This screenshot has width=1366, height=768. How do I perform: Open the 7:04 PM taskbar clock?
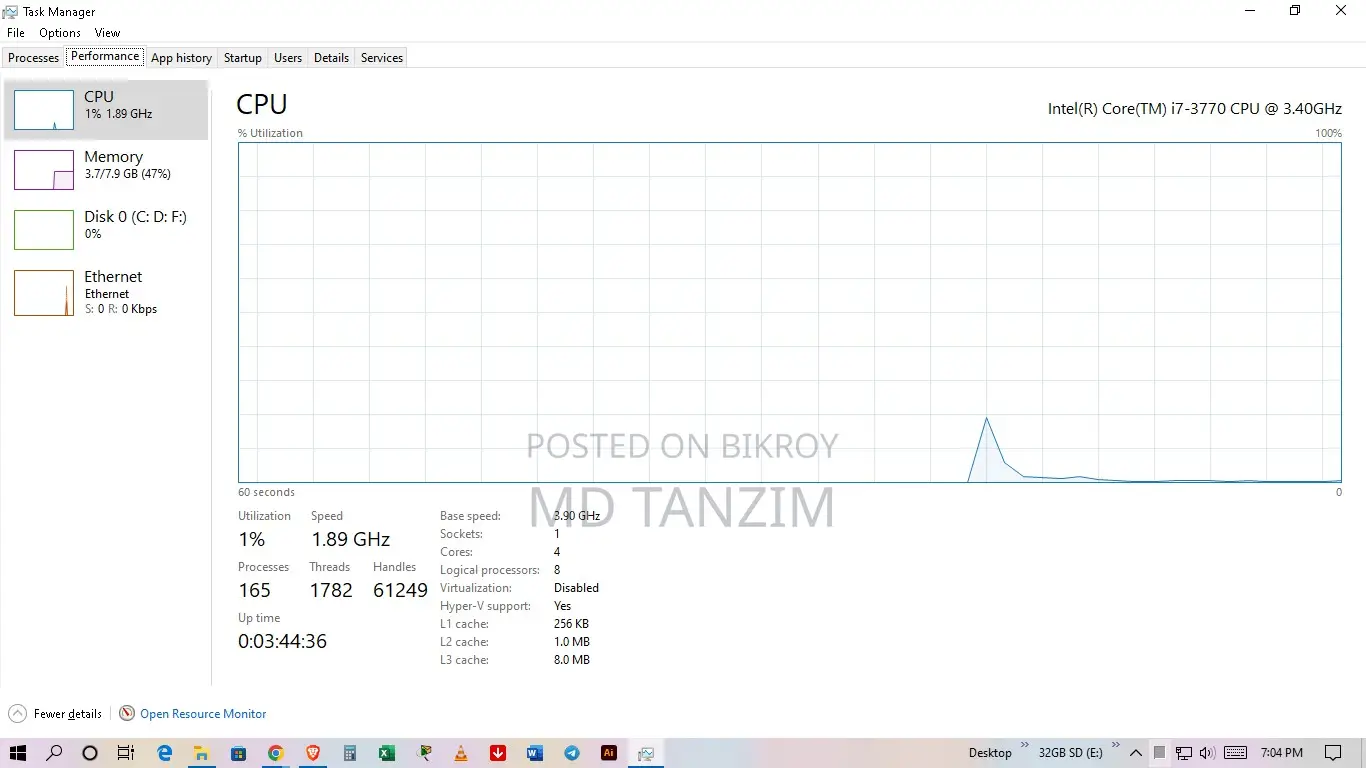(x=1282, y=753)
